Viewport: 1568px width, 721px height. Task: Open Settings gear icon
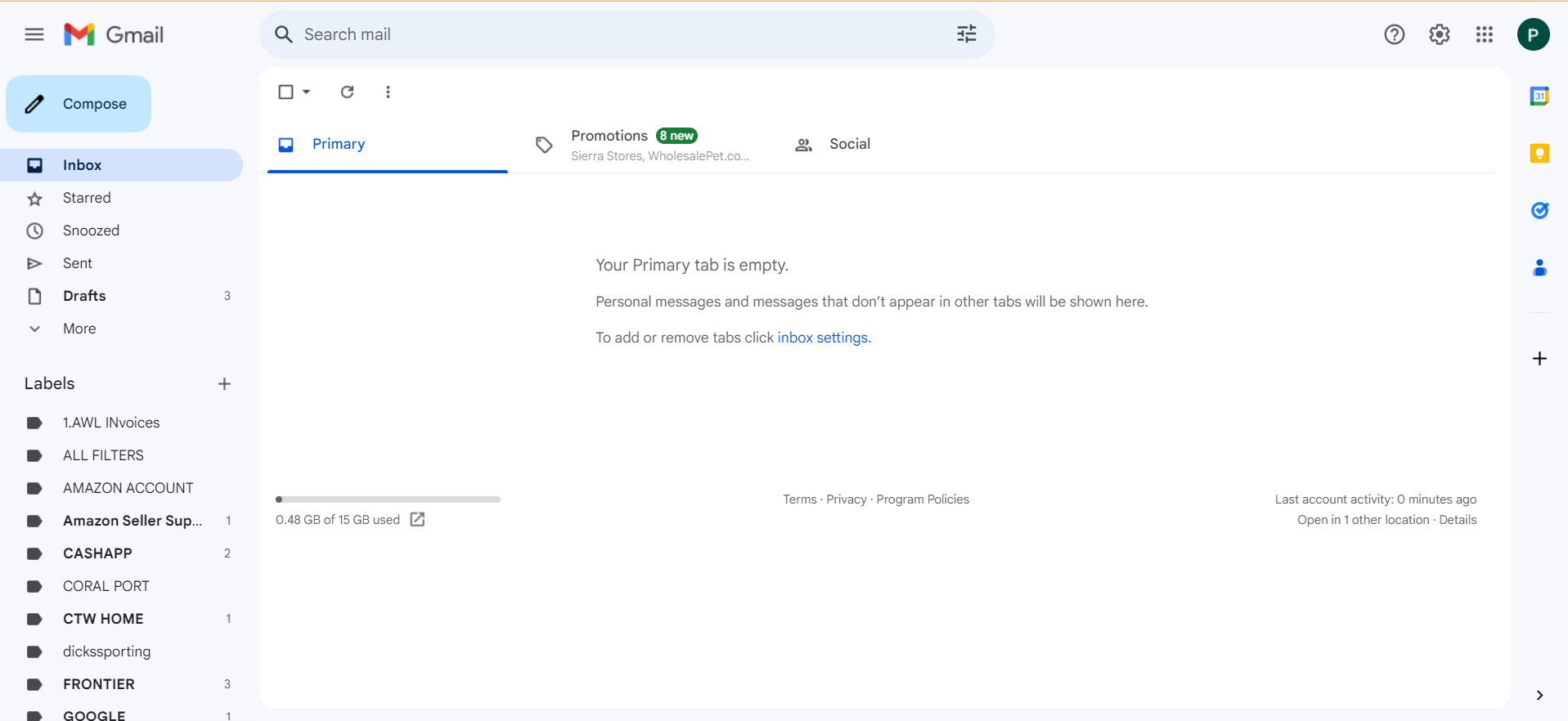[x=1440, y=34]
